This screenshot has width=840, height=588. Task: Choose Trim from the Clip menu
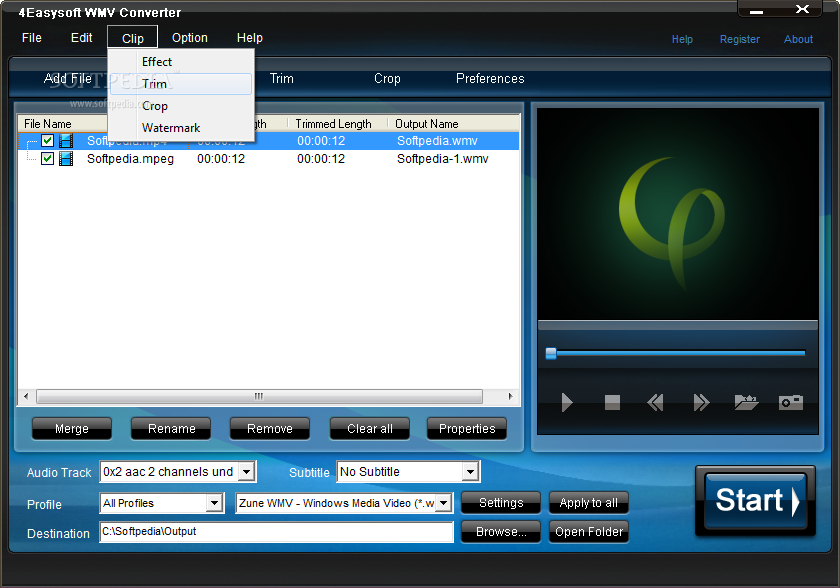pos(181,84)
